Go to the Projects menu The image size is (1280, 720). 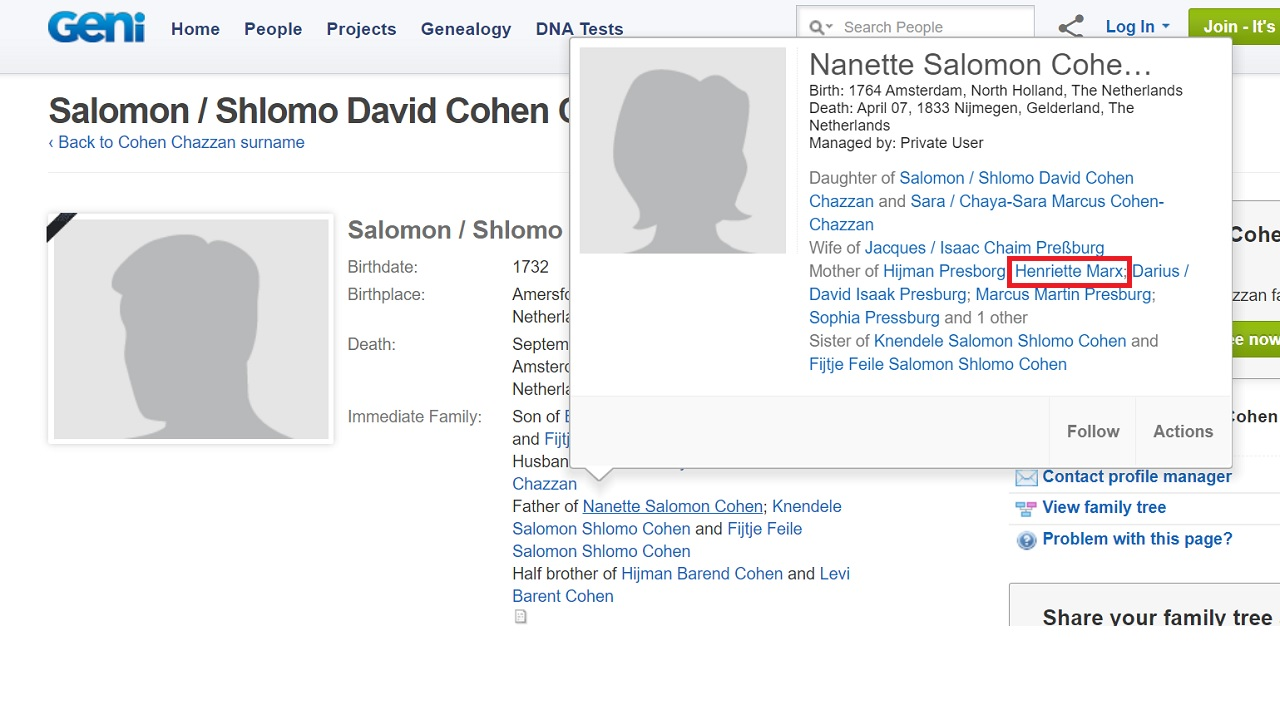pyautogui.click(x=361, y=29)
